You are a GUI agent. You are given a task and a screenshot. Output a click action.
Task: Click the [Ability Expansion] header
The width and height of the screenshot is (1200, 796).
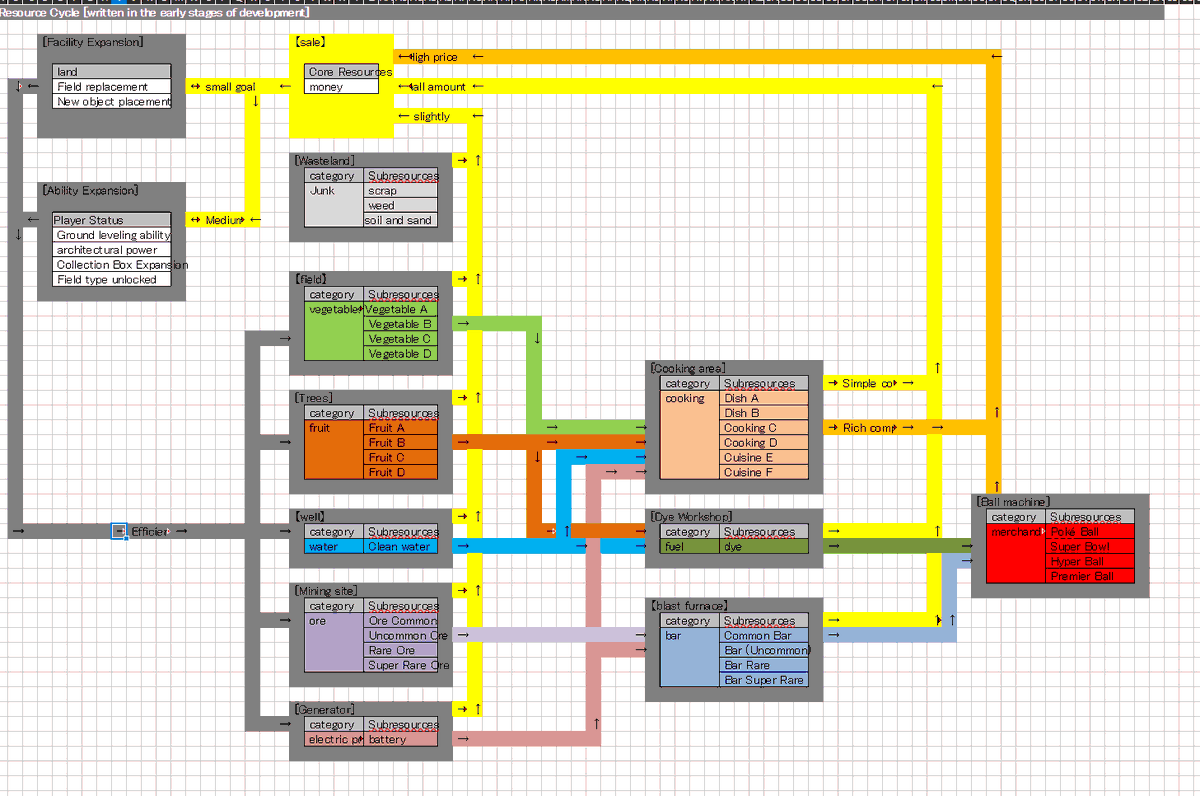[91, 191]
